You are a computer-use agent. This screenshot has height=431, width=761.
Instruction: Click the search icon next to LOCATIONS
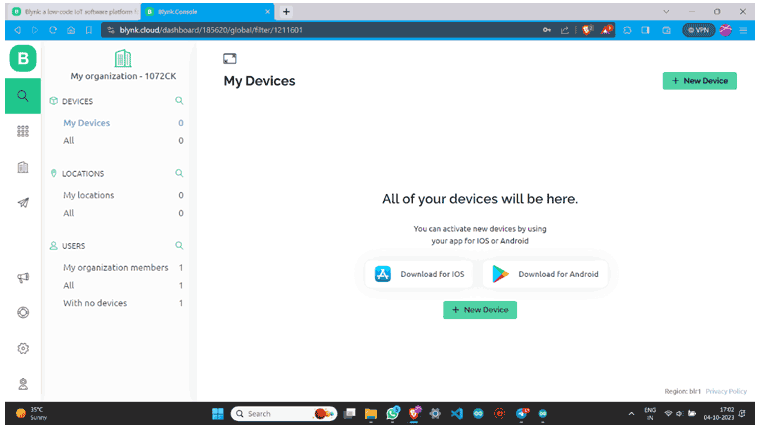pos(179,173)
